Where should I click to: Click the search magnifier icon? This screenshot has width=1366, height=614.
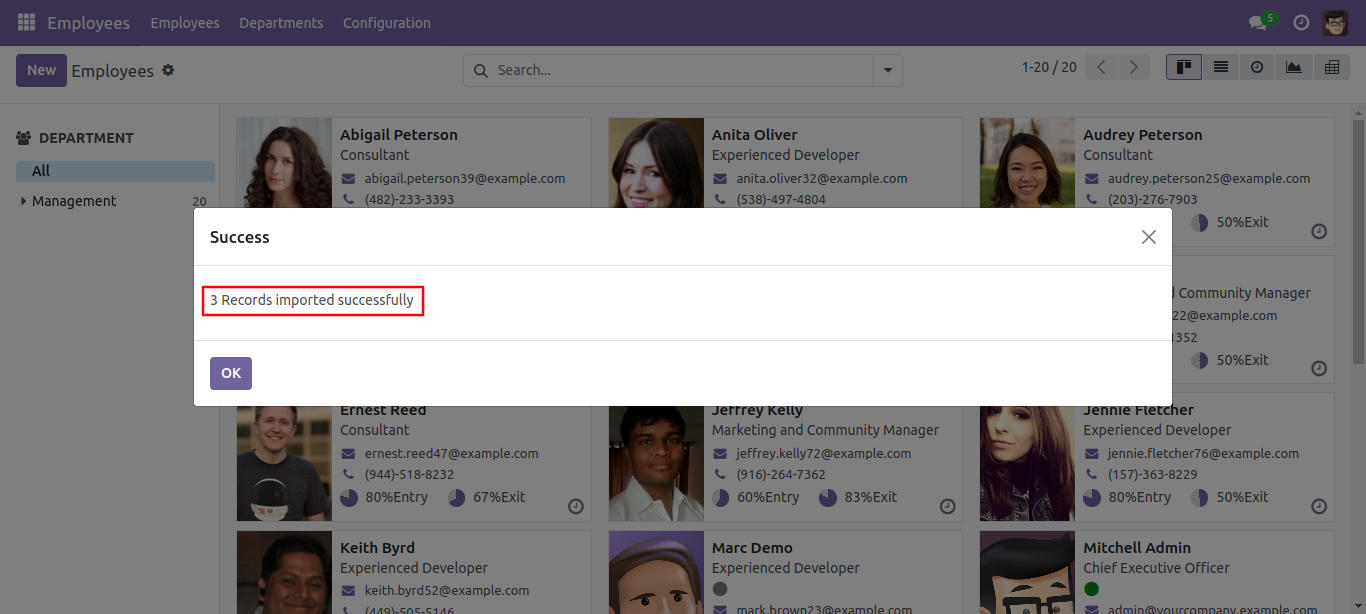481,70
